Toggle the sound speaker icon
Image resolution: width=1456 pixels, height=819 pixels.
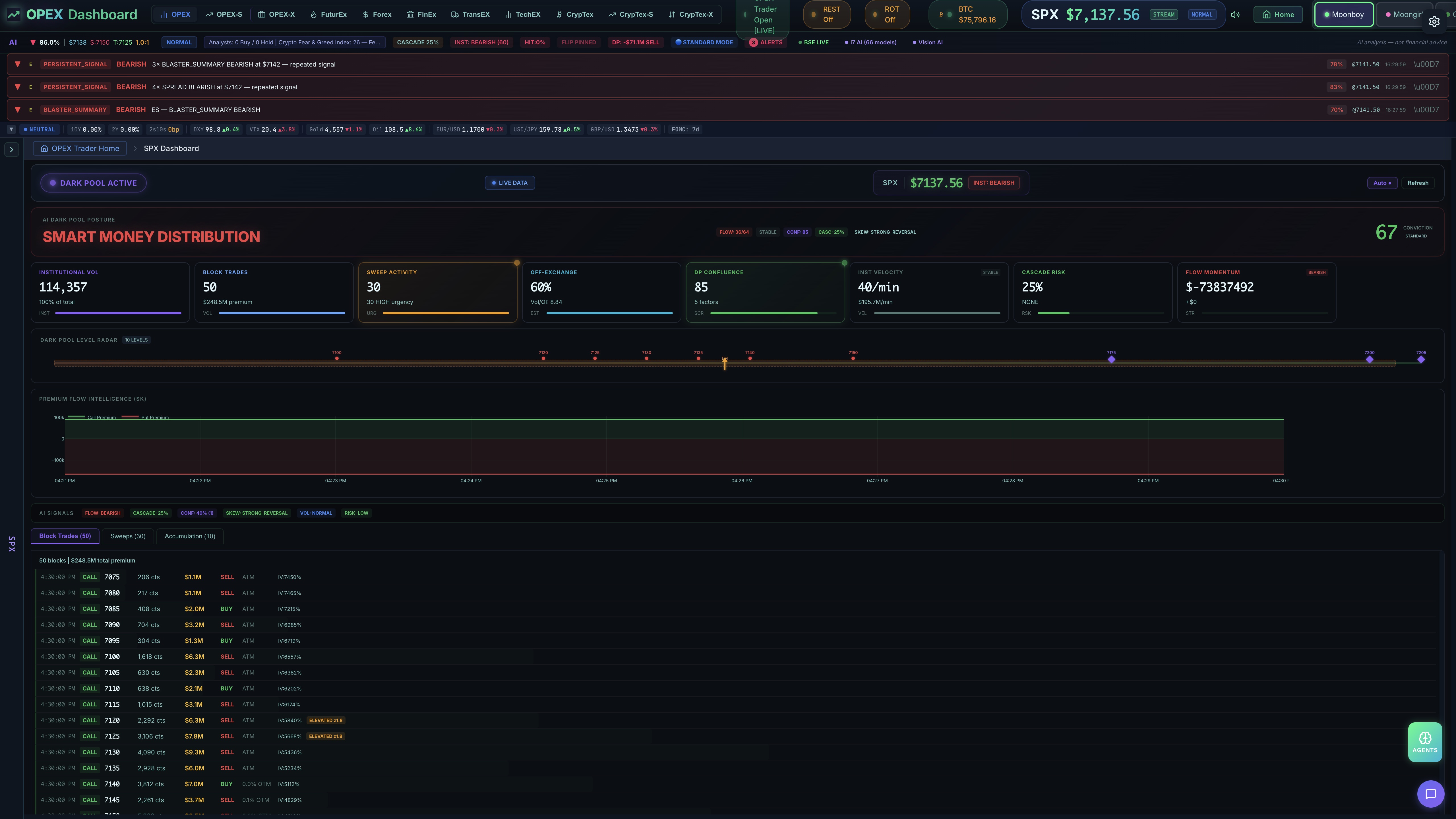pyautogui.click(x=1235, y=15)
